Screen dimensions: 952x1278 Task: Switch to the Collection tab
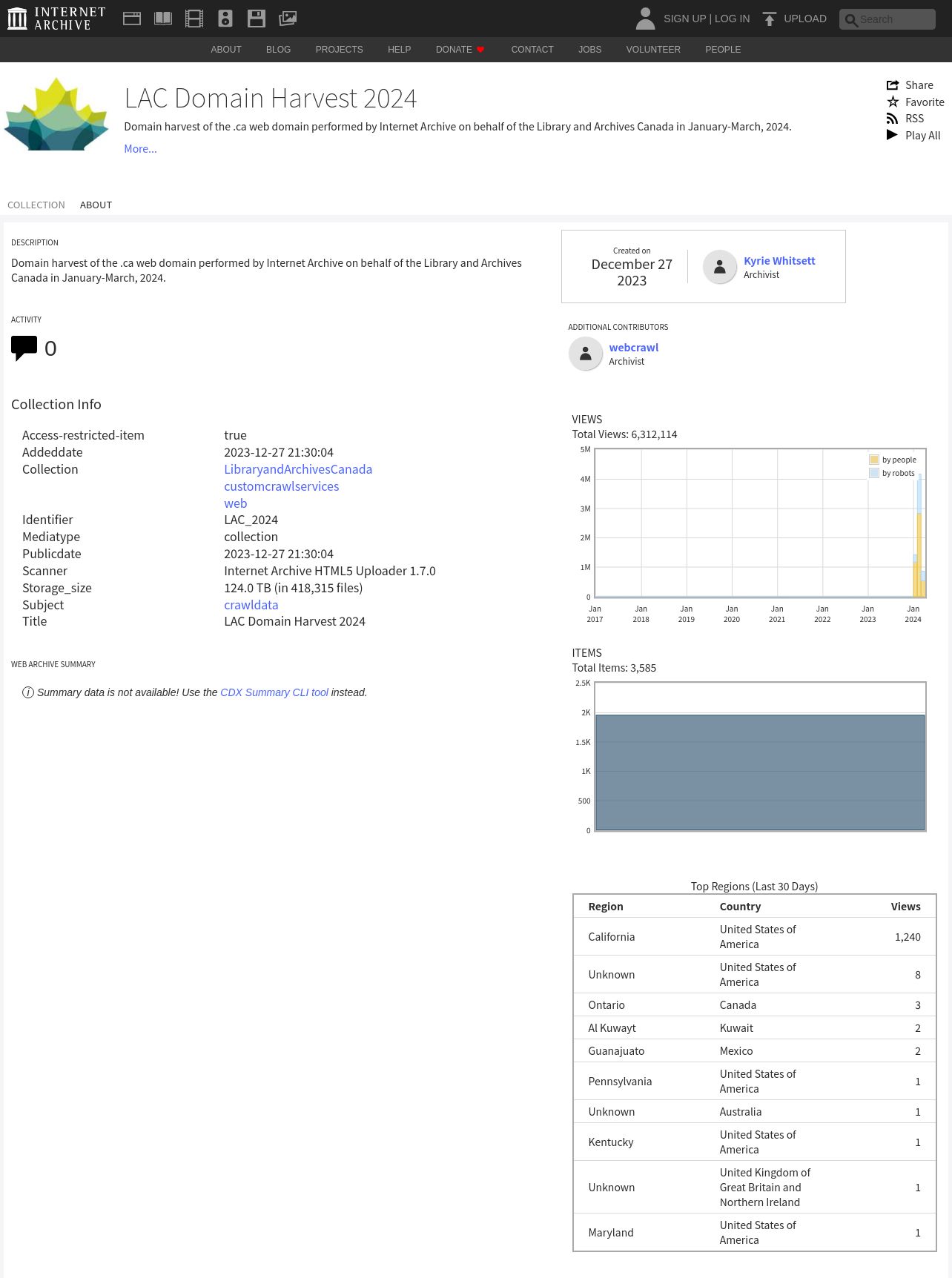[36, 205]
